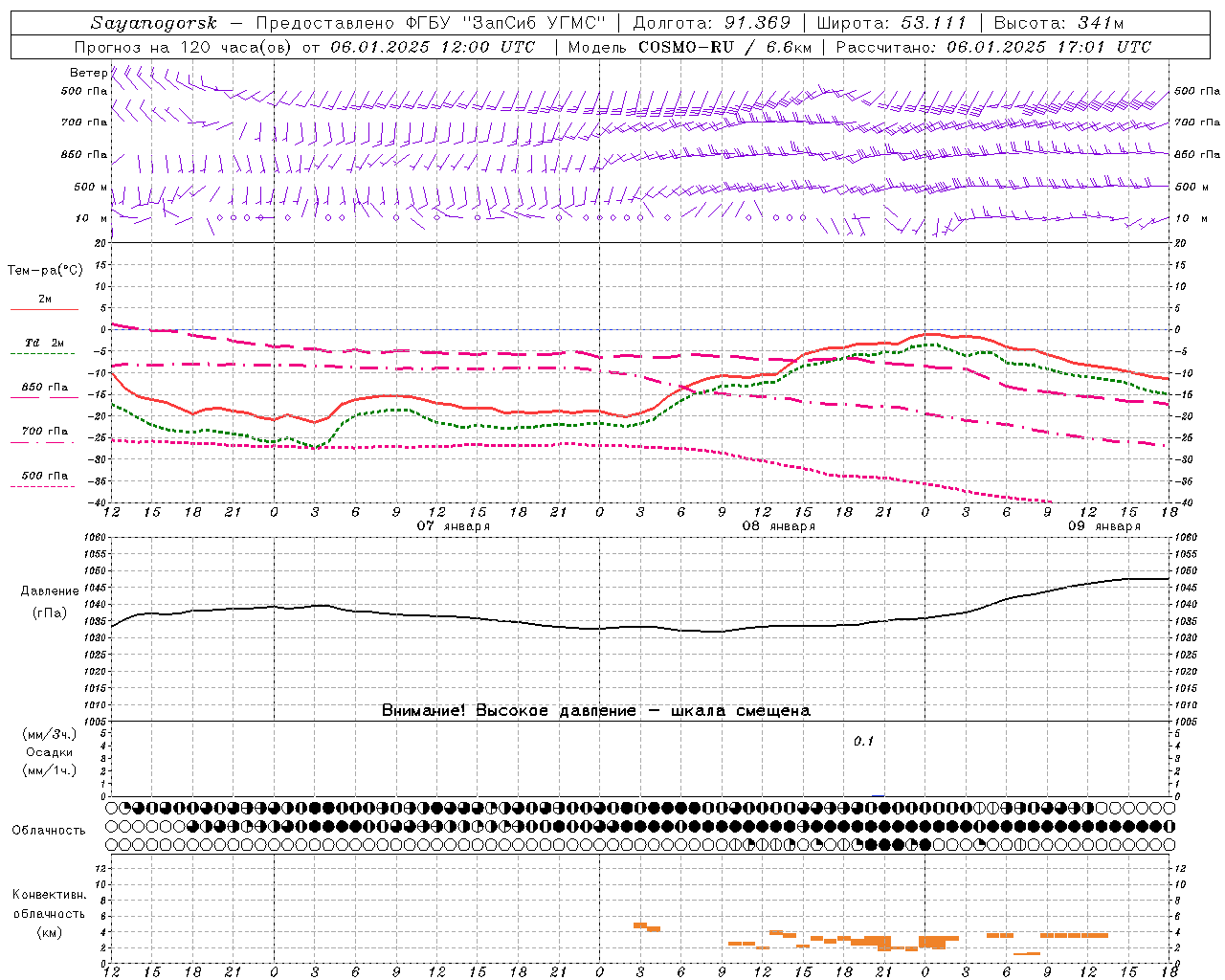Select the 'Прогноз на 120 часа(ов)' forecast start text
Viewport: 1225px width, 980px height.
(184, 47)
